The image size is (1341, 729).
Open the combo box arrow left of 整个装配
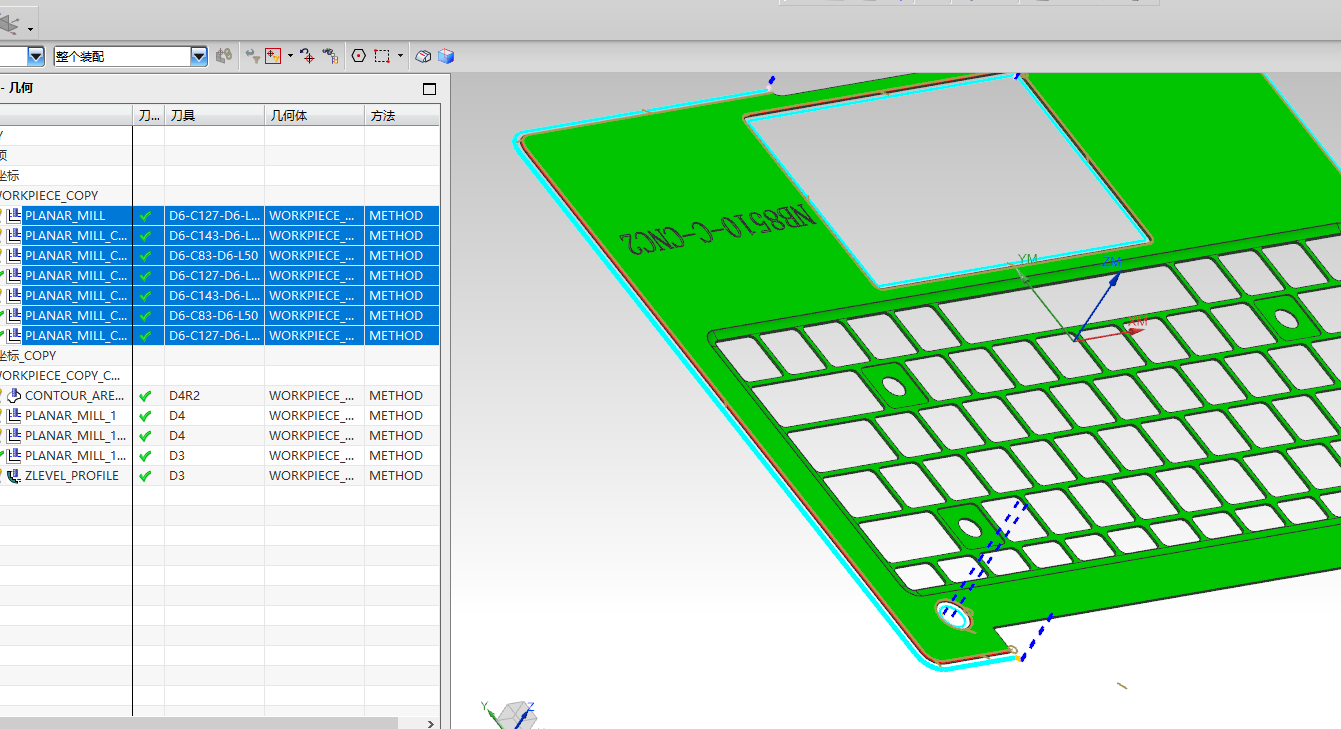(36, 57)
